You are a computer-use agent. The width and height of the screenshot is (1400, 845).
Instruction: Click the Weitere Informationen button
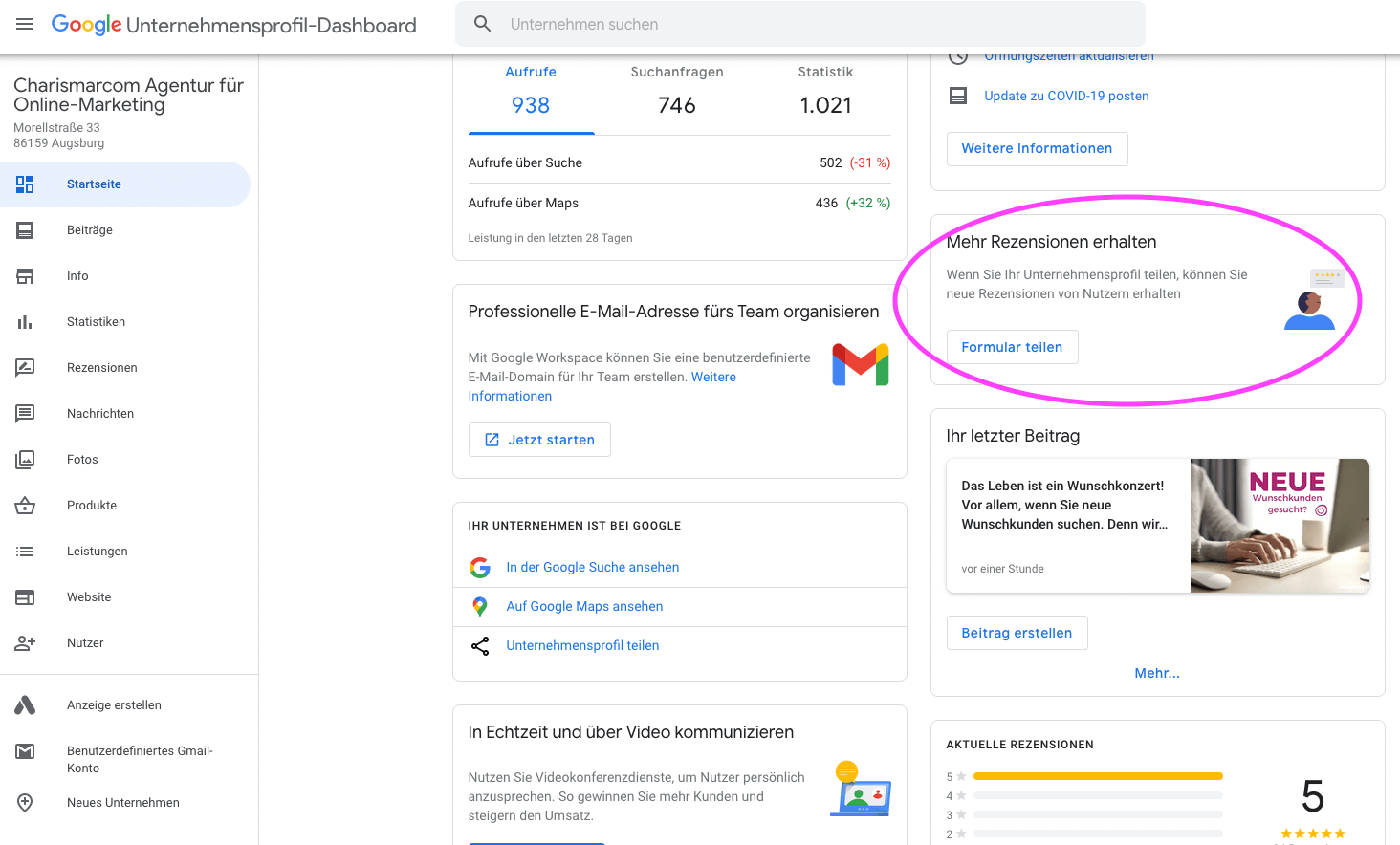[x=1037, y=149]
